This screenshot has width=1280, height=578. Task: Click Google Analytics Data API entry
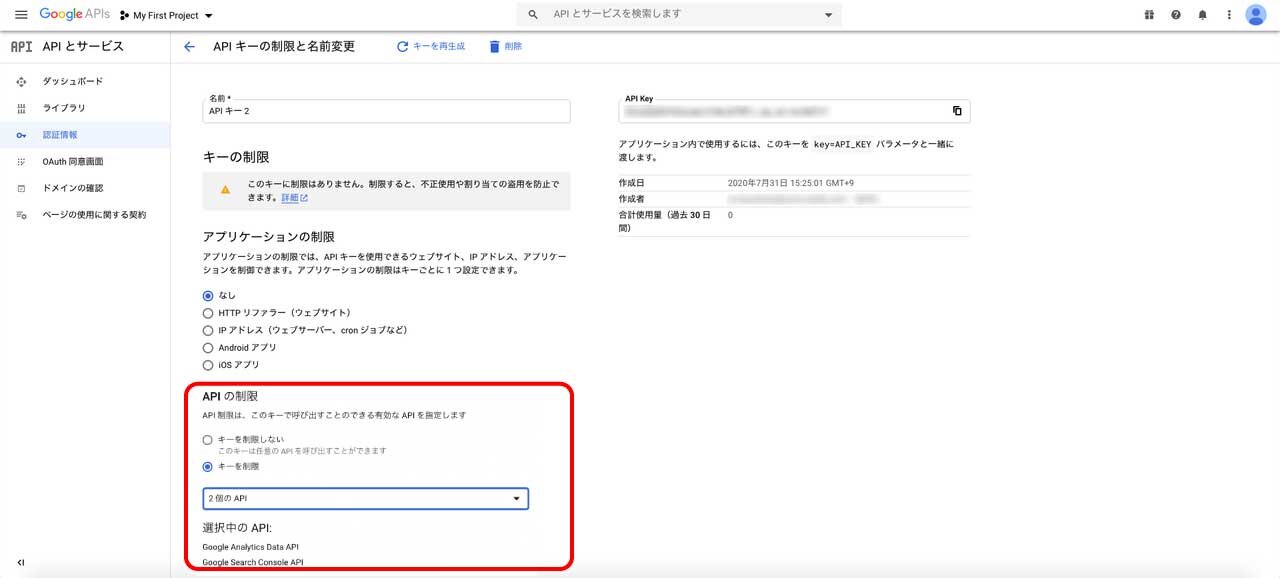coord(250,547)
